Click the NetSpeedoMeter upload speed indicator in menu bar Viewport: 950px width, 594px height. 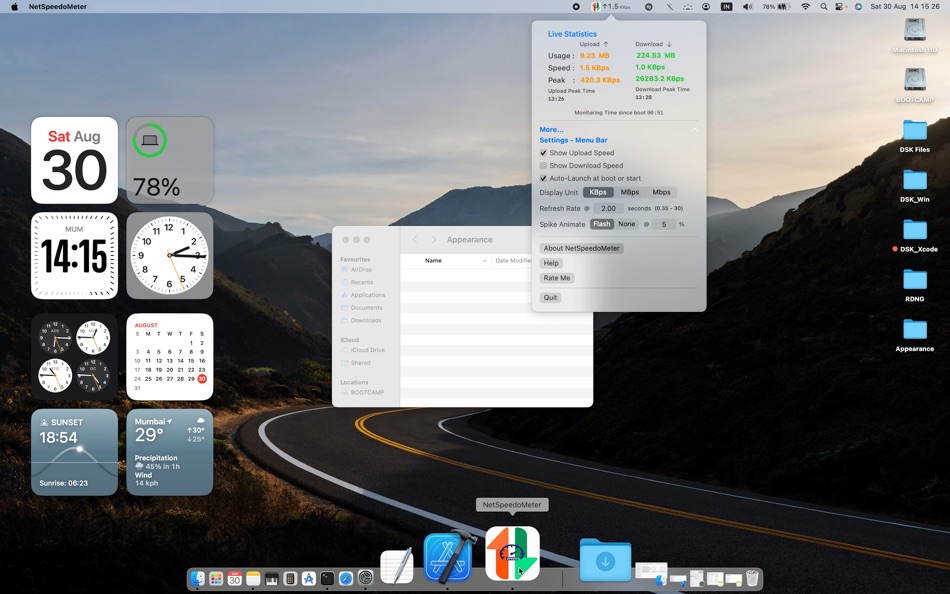(615, 6)
